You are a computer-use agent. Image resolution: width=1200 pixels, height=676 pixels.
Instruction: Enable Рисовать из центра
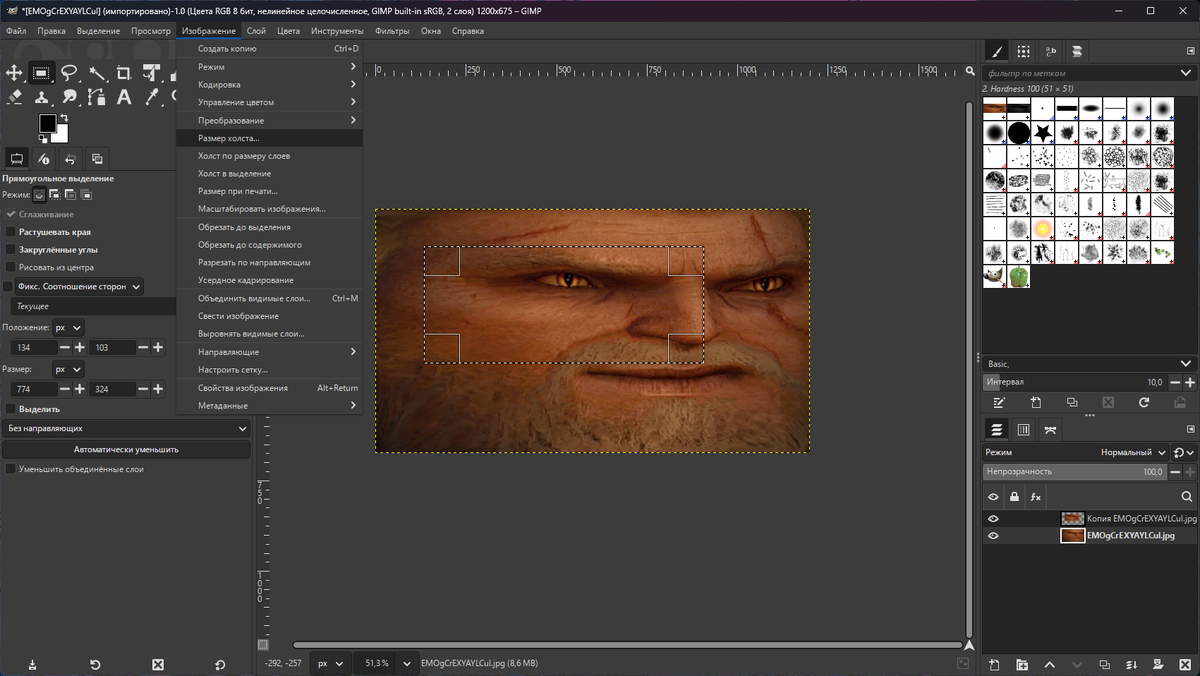pyautogui.click(x=11, y=267)
